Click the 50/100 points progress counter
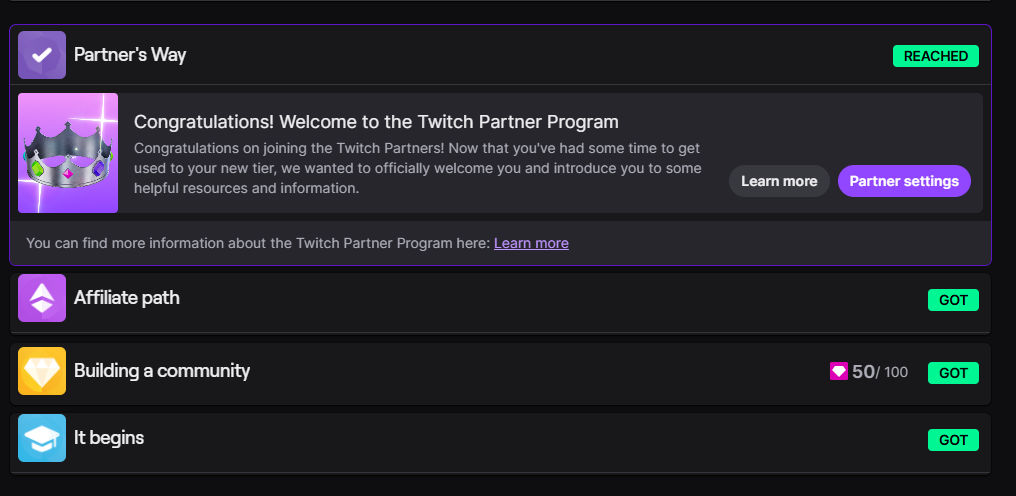The image size is (1016, 496). (880, 372)
